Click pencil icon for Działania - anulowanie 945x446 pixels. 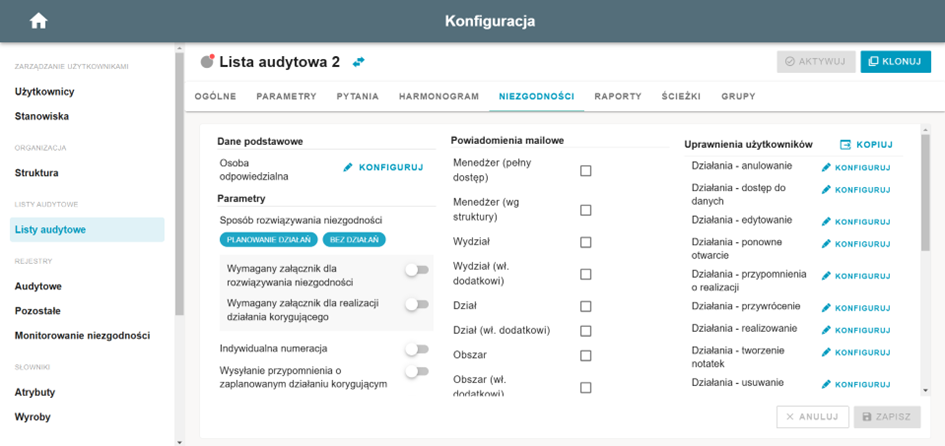click(x=826, y=168)
